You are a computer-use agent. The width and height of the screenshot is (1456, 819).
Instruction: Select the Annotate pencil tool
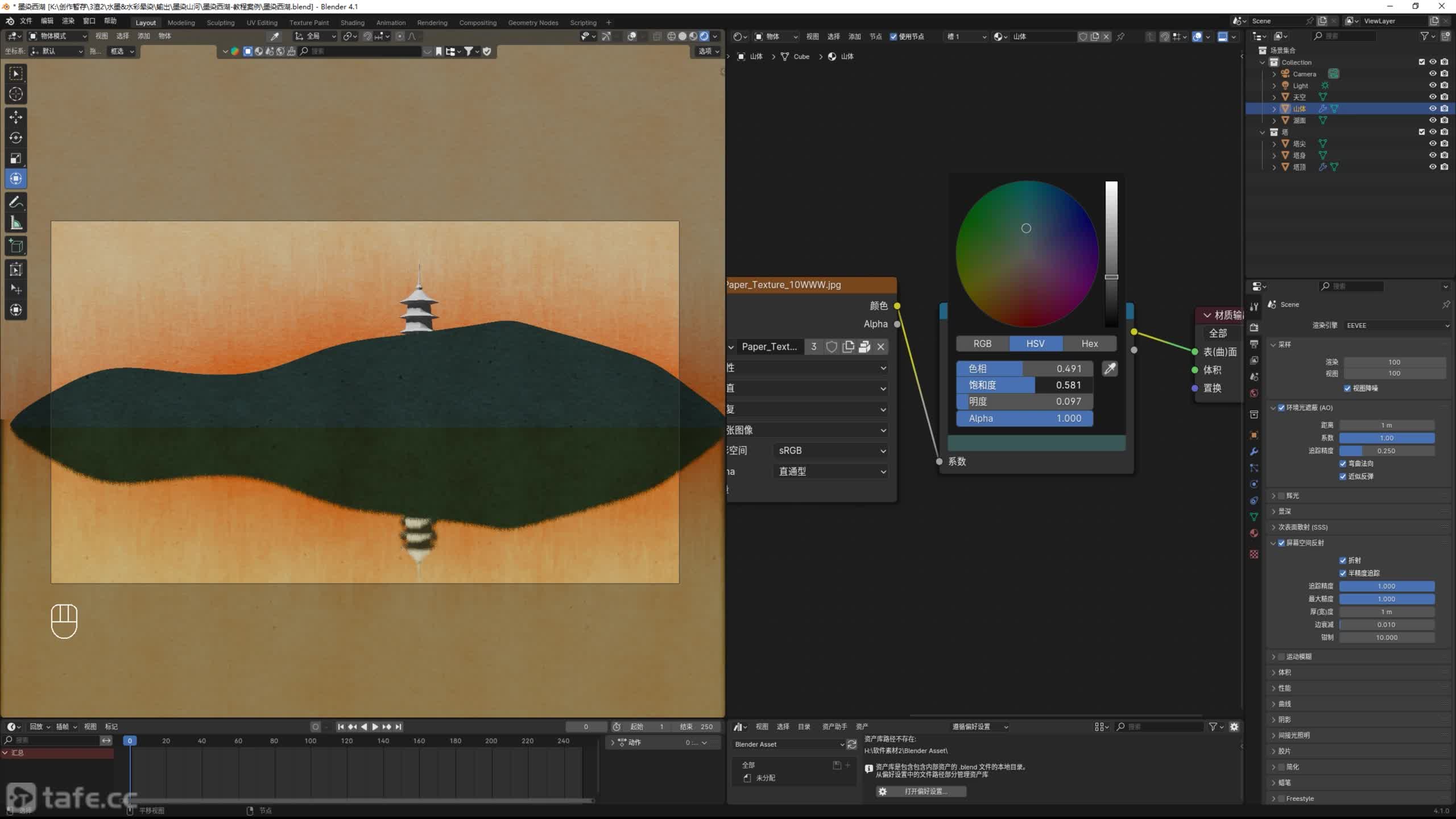click(x=16, y=202)
